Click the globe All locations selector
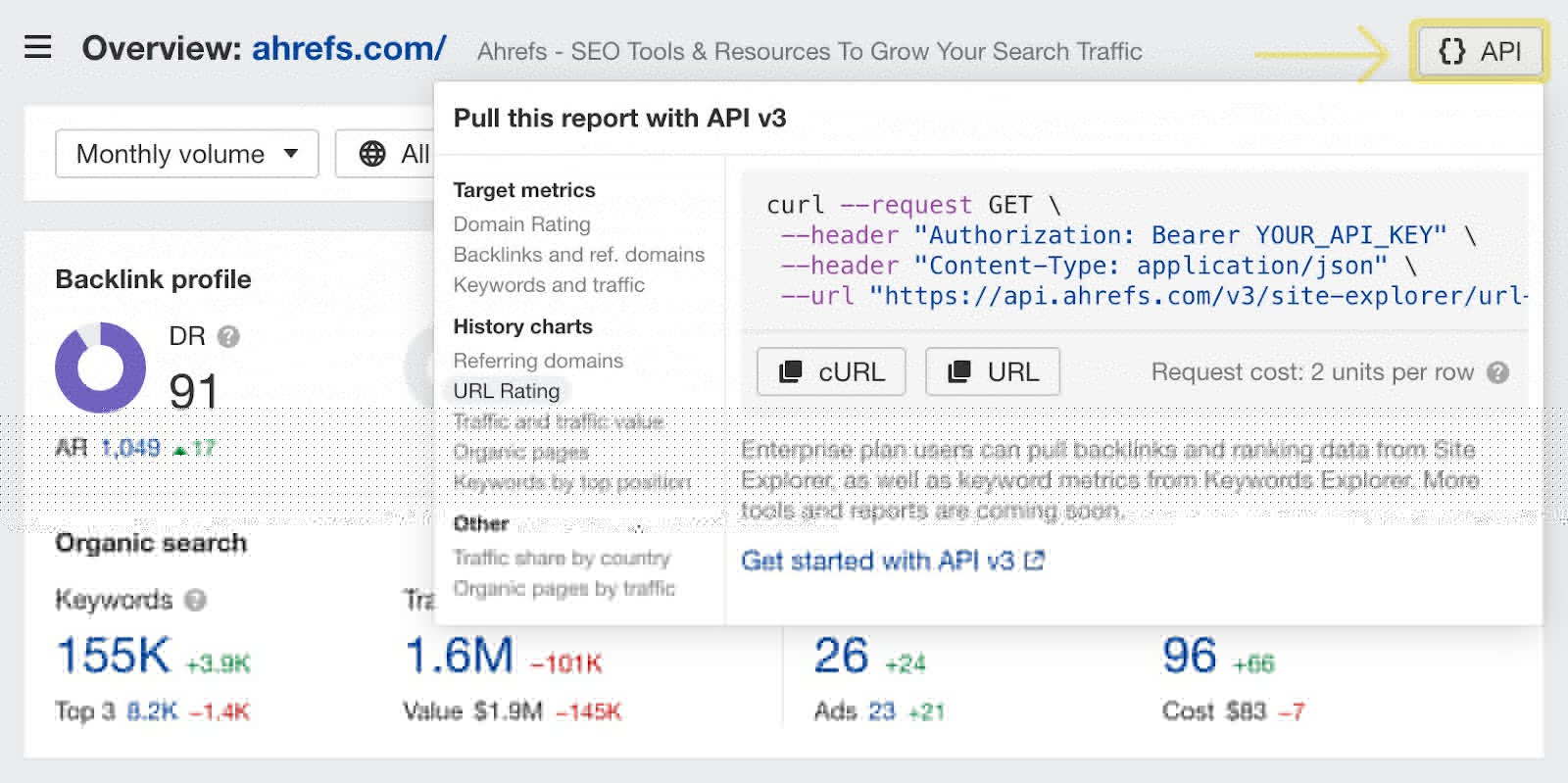The height and width of the screenshot is (783, 1568). [x=386, y=154]
